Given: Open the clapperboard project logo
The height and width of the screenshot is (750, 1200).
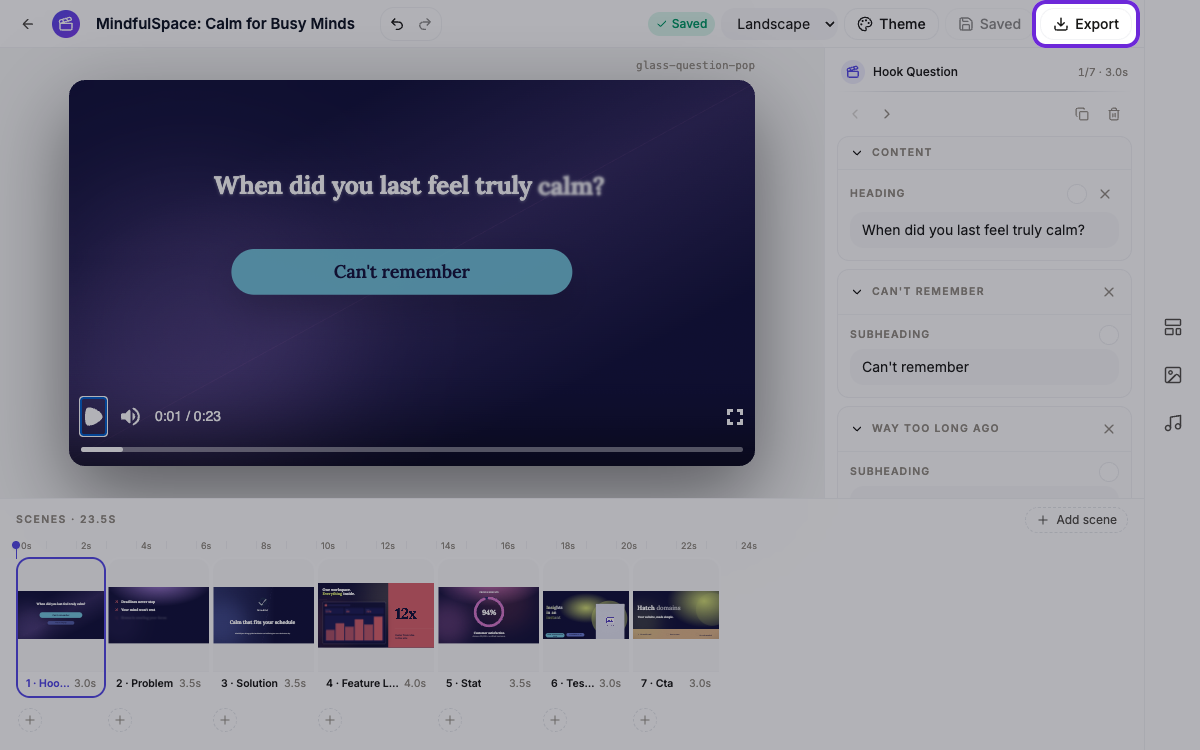Looking at the screenshot, I should 66,24.
